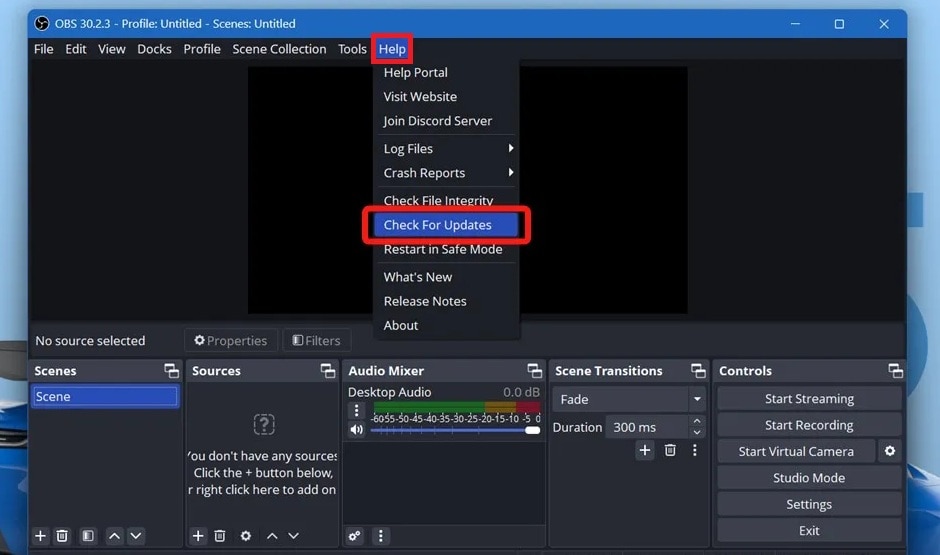Open the View menu
Viewport: 940px width, 555px height.
pos(112,49)
